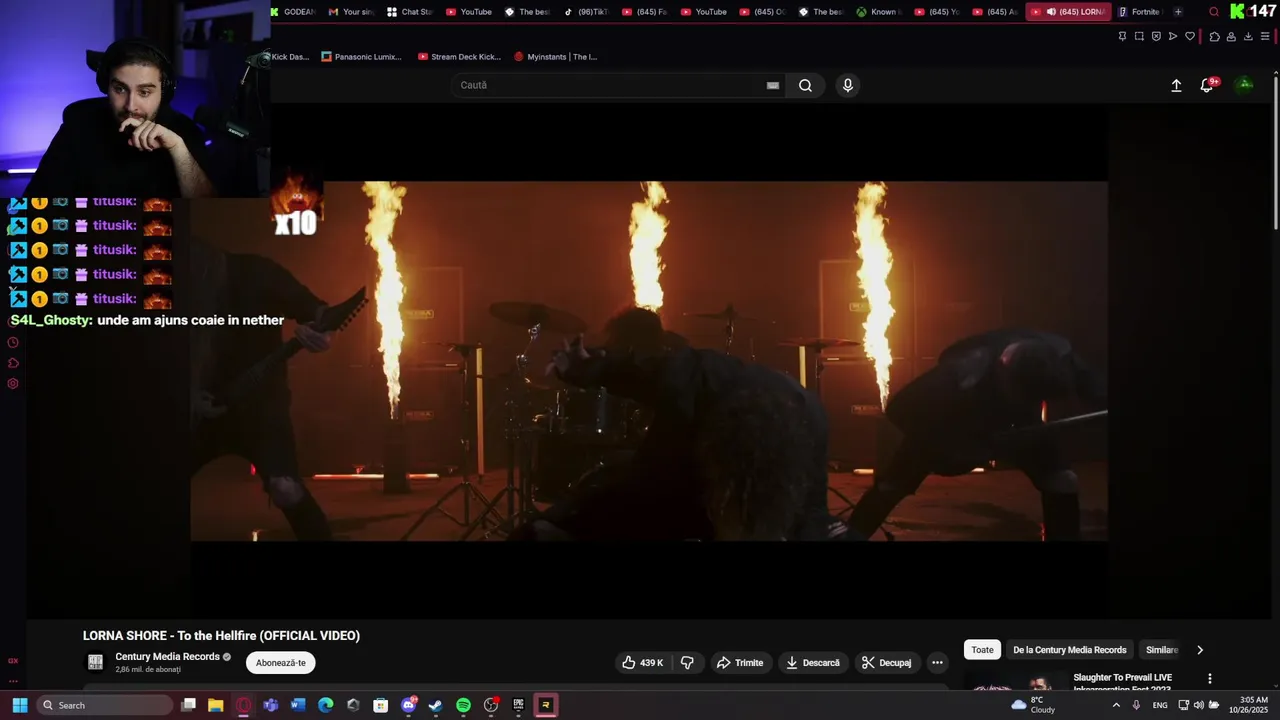Image resolution: width=1280 pixels, height=720 pixels.
Task: Open Steam from the taskbar
Action: coord(435,705)
